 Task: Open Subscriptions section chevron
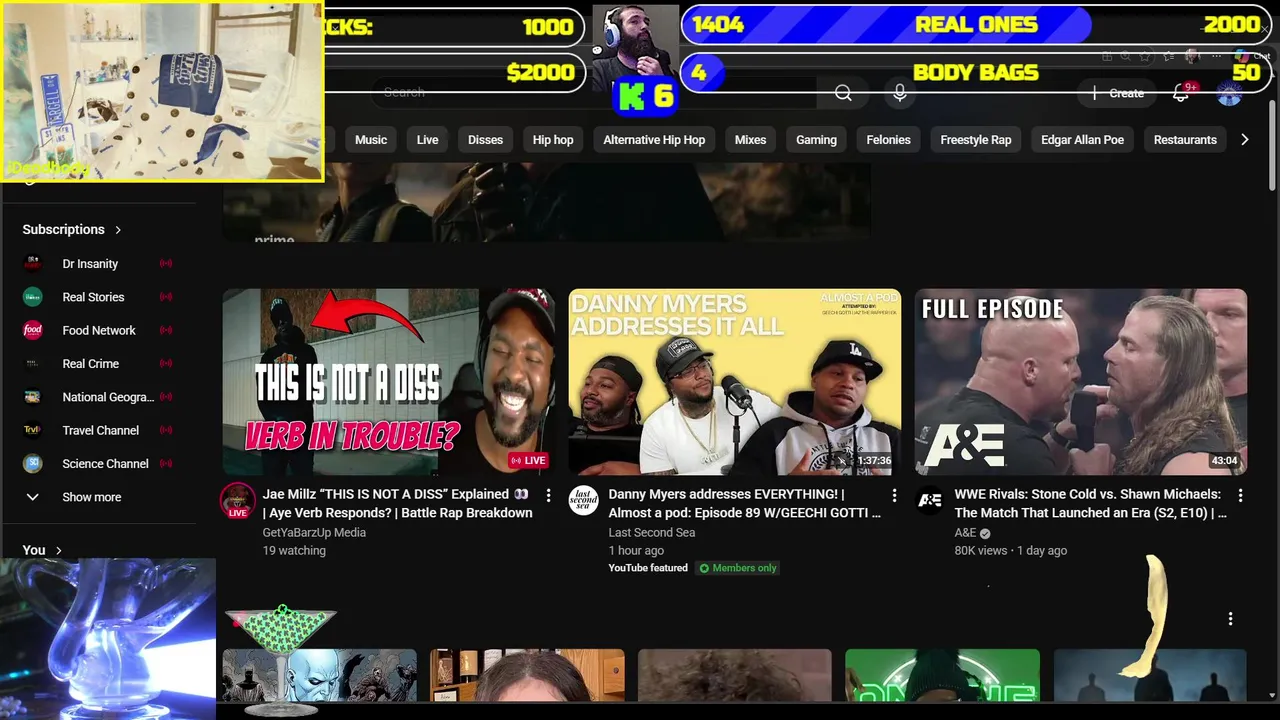[x=118, y=230]
